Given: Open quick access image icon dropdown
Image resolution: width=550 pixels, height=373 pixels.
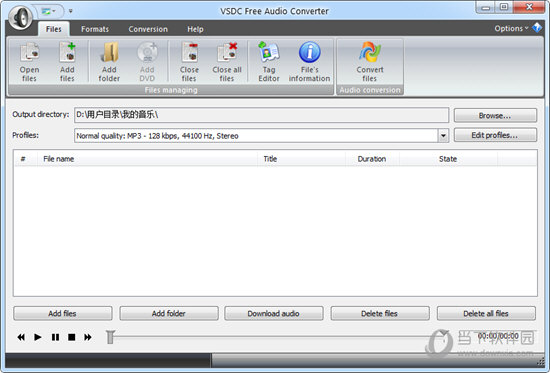Looking at the screenshot, I should click(49, 11).
